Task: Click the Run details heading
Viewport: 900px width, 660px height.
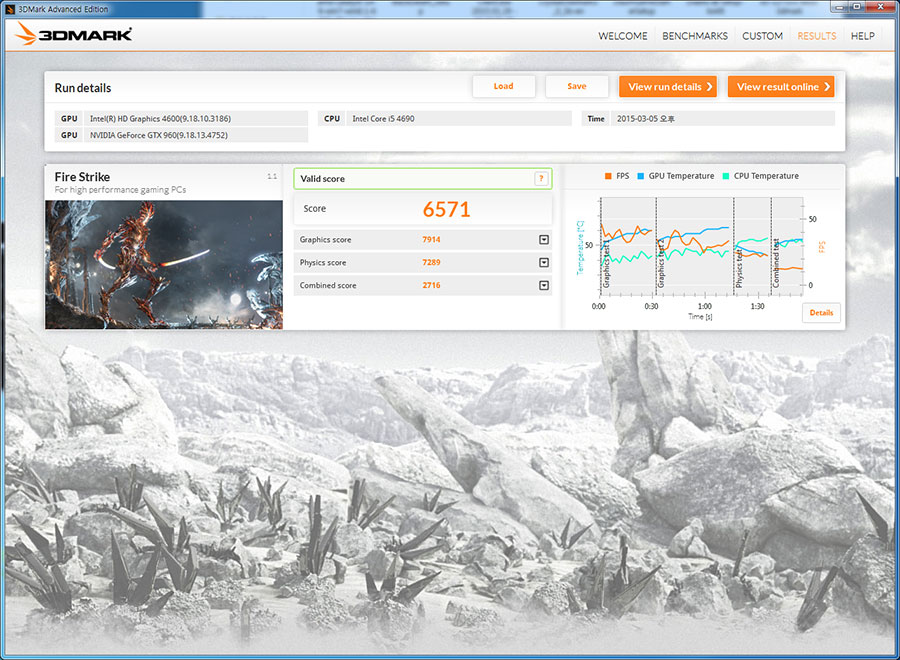Action: pyautogui.click(x=83, y=88)
